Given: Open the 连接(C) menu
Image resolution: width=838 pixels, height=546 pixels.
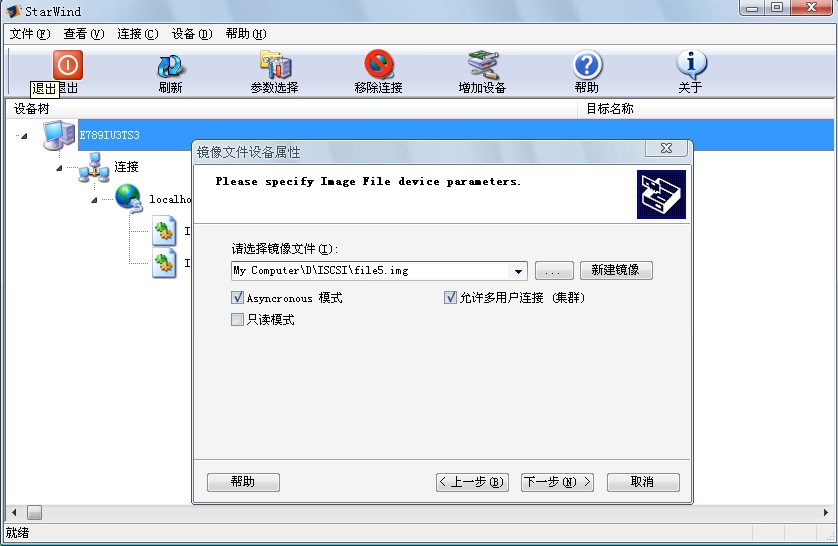Looking at the screenshot, I should tap(138, 34).
